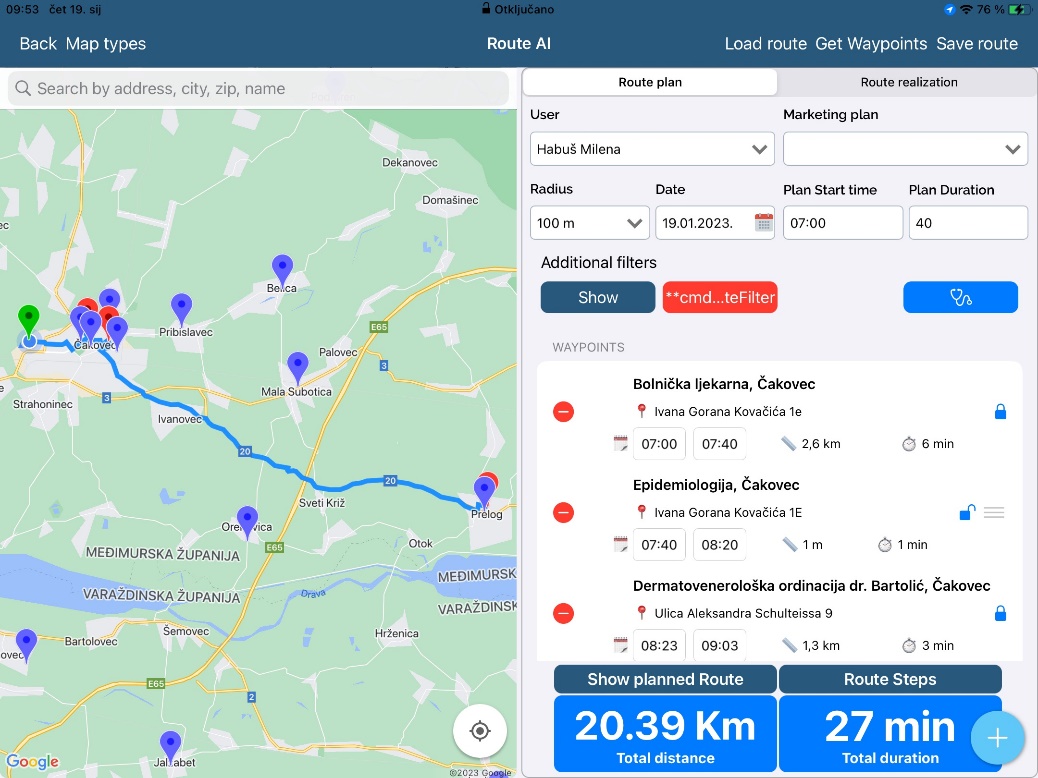Open the Date calendar picker icon
Image resolution: width=1038 pixels, height=778 pixels.
[763, 222]
